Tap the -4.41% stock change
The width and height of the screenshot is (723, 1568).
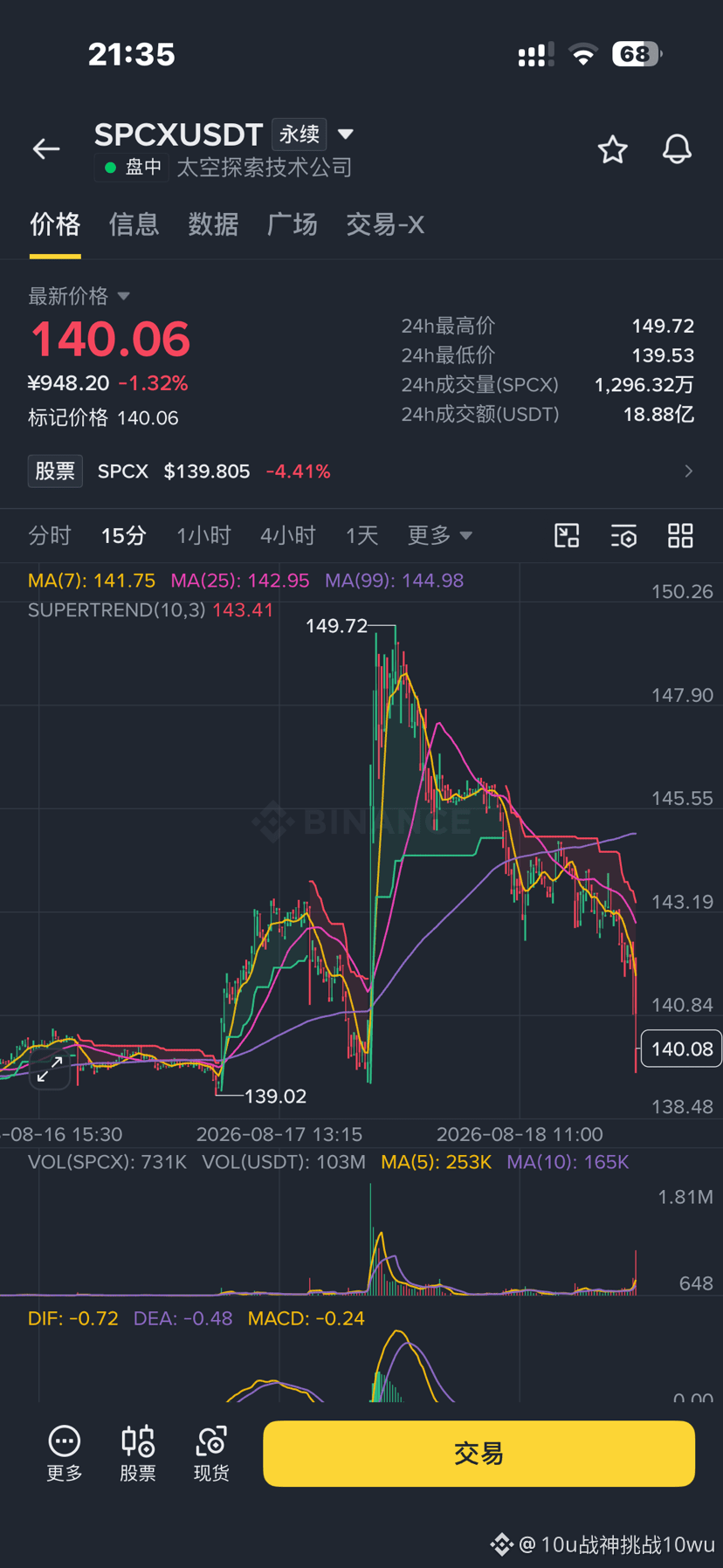(x=298, y=471)
